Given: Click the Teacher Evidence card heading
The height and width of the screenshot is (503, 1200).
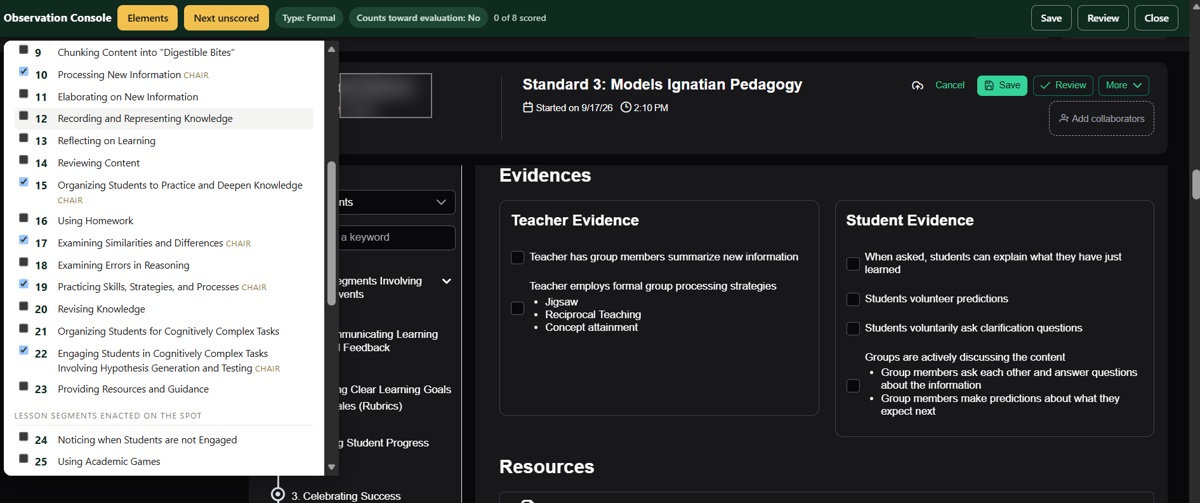Looking at the screenshot, I should click(575, 220).
